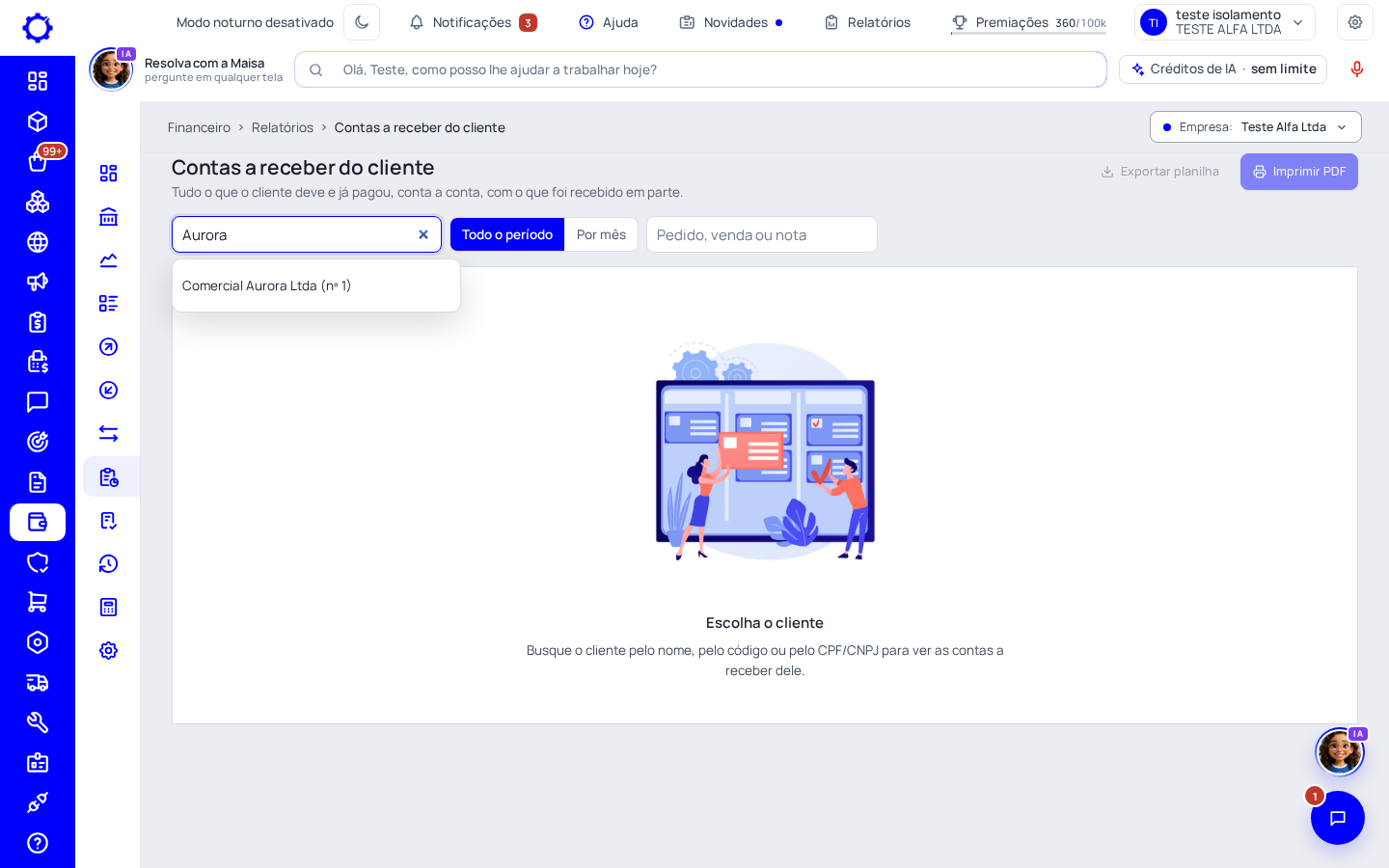Image resolution: width=1389 pixels, height=868 pixels.
Task: Open floating chat button with badge 1
Action: tap(1338, 818)
